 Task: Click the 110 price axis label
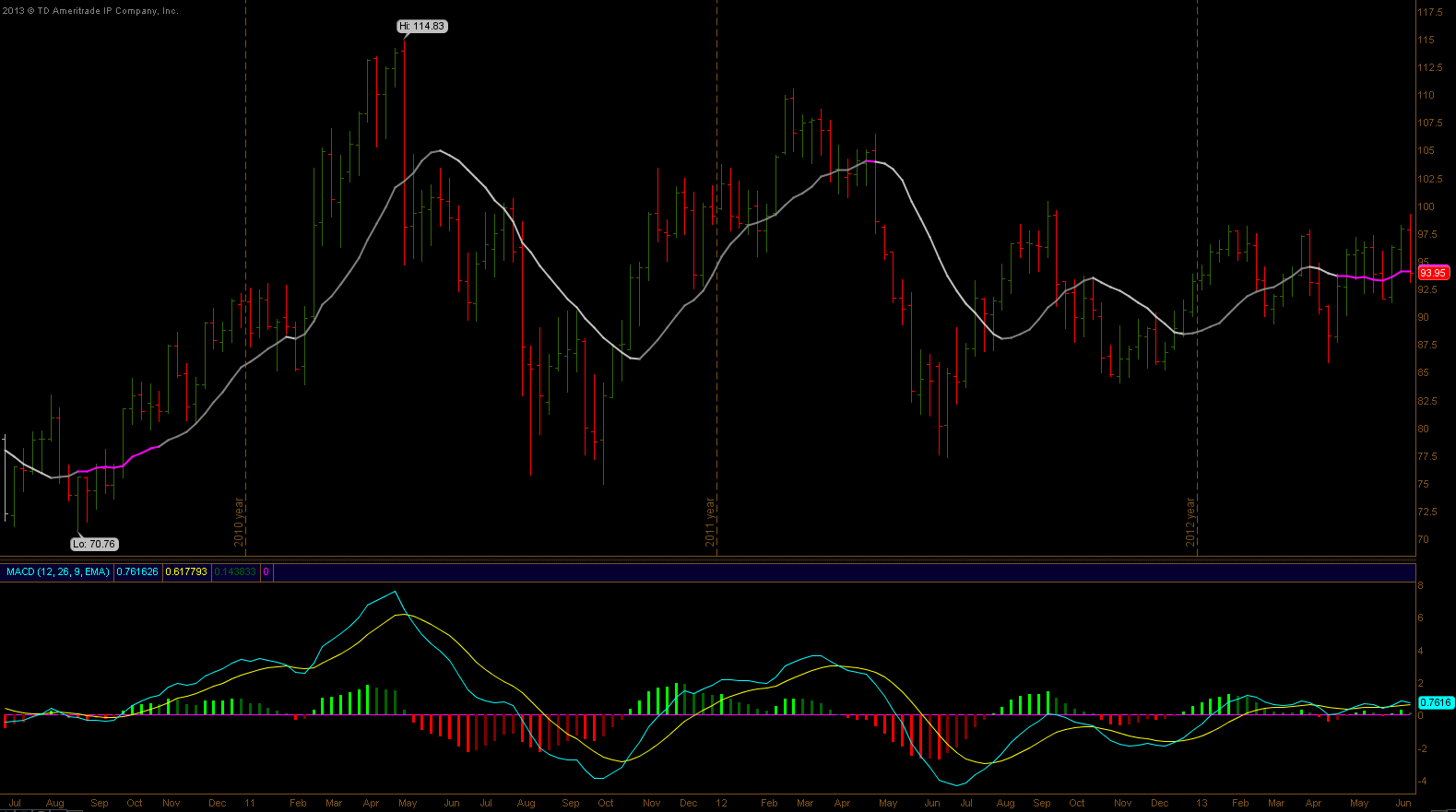(1426, 95)
